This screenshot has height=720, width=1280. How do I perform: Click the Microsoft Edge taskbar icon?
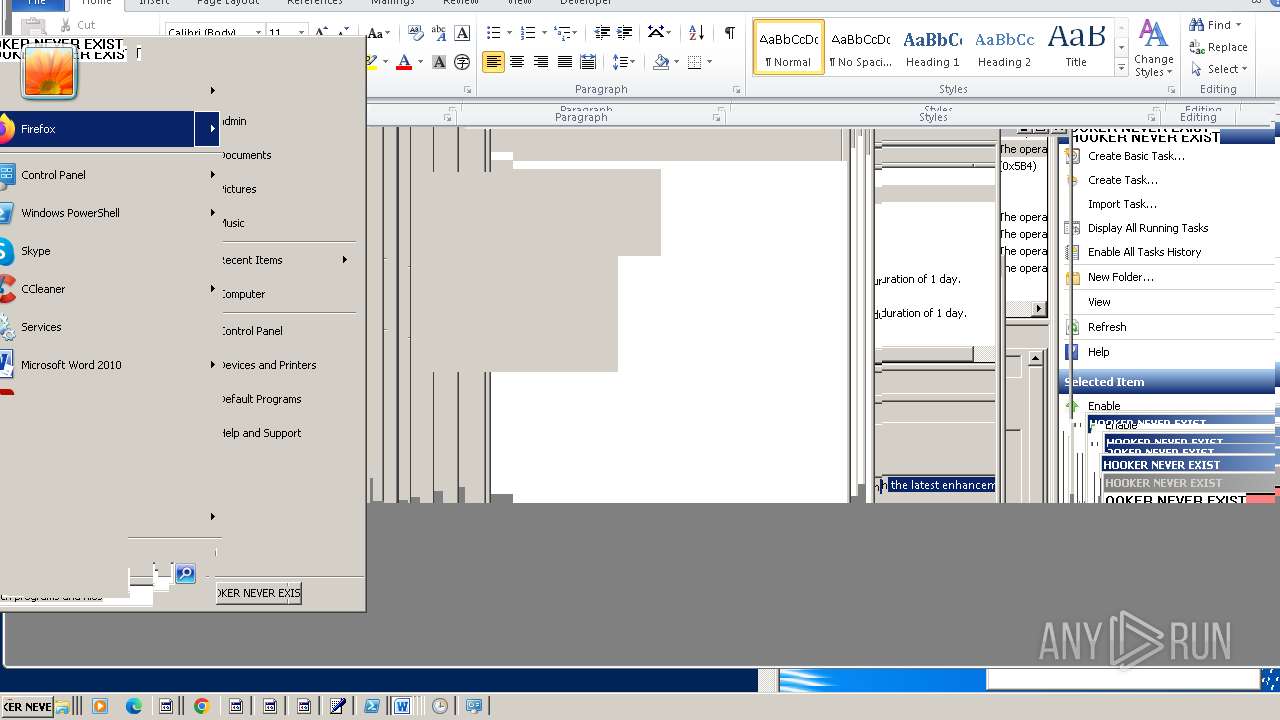tap(134, 706)
